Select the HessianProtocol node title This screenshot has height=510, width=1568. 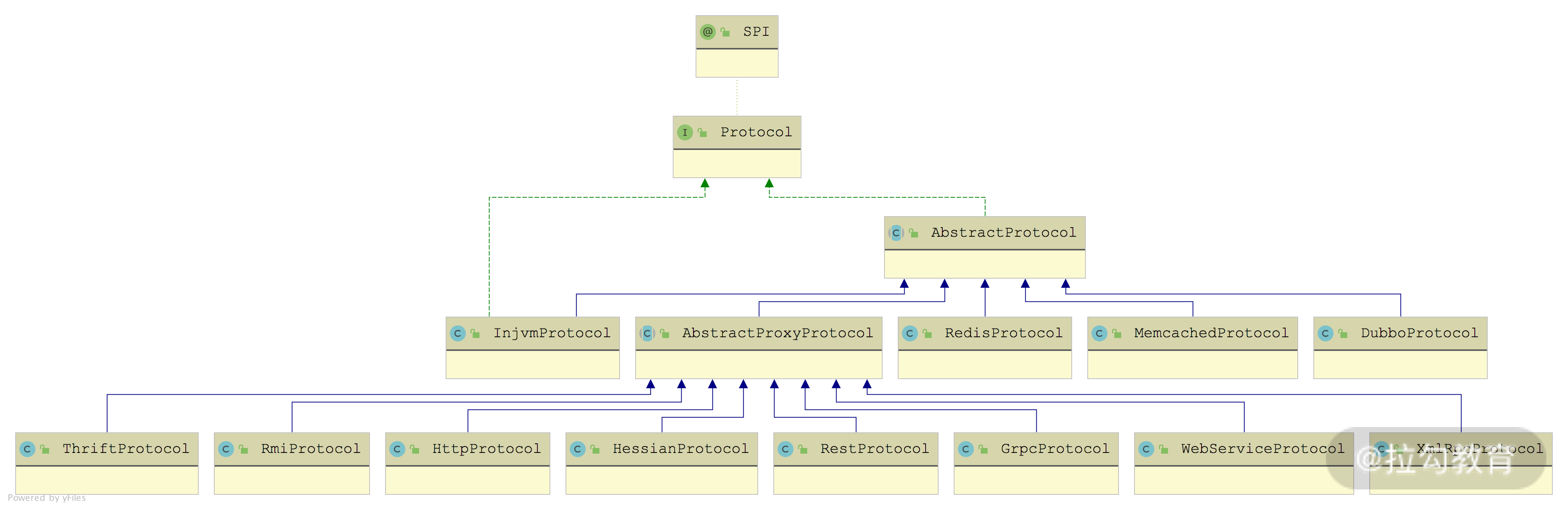[x=680, y=448]
